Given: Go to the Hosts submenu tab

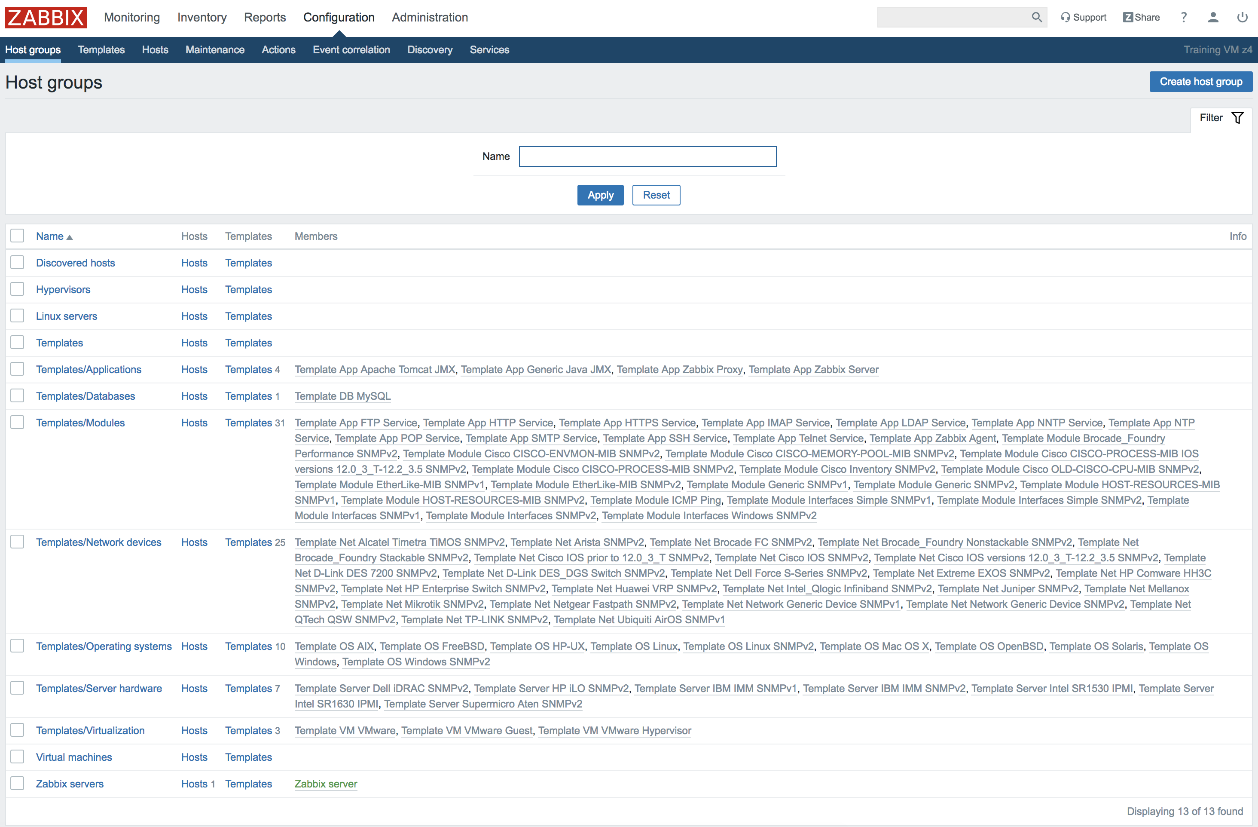Looking at the screenshot, I should pos(155,50).
